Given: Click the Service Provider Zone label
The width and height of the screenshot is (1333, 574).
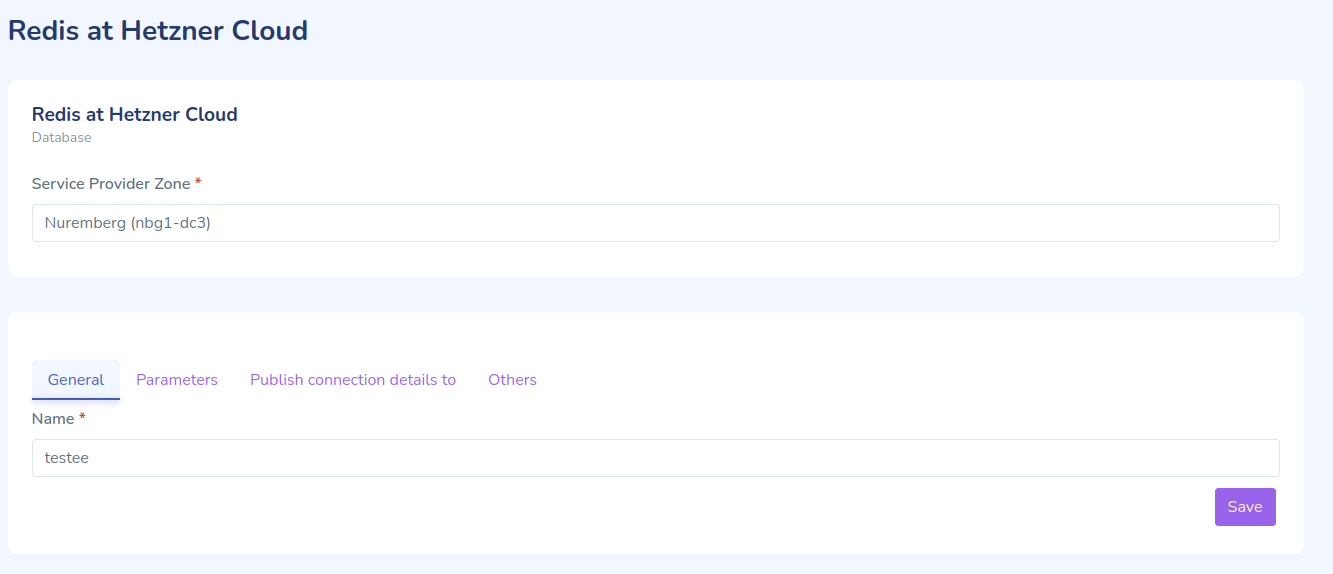Looking at the screenshot, I should [110, 183].
